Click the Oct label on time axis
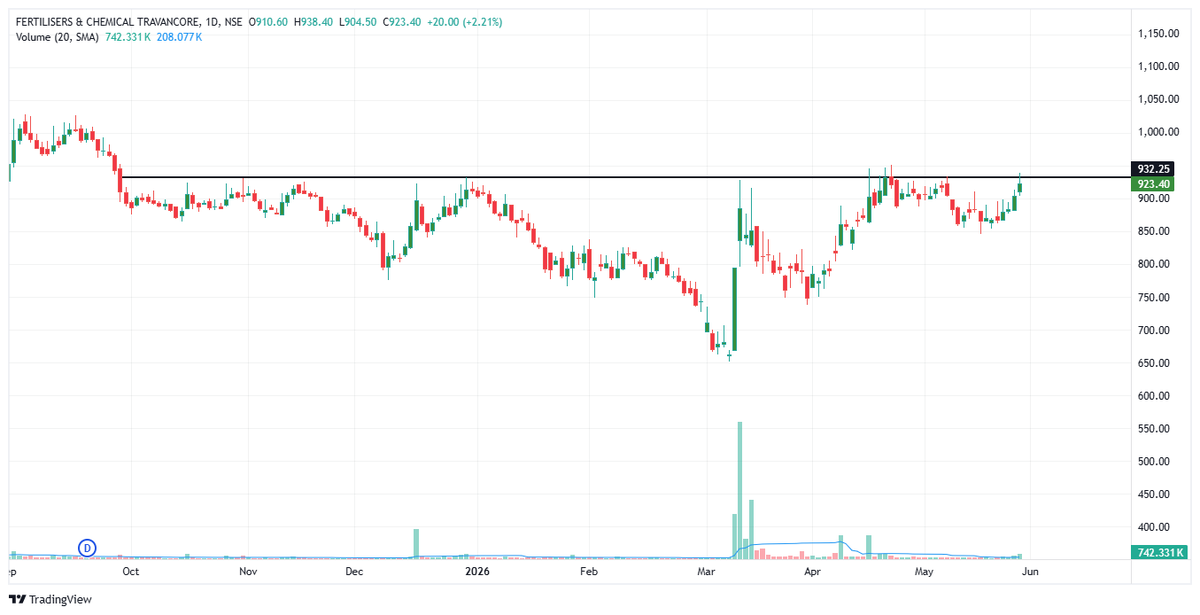Image resolution: width=1200 pixels, height=615 pixels. point(130,572)
